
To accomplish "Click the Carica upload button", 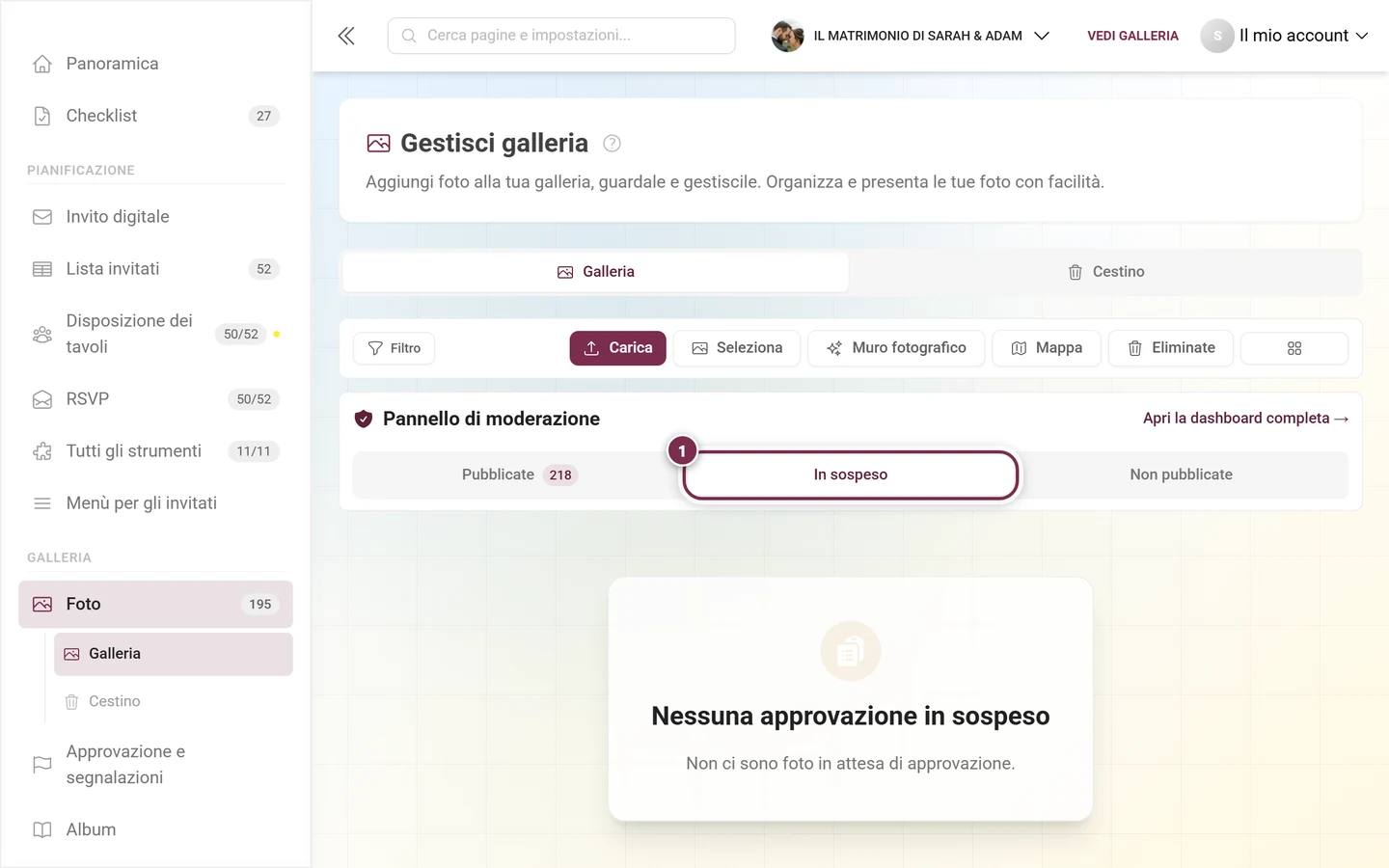I will pyautogui.click(x=617, y=348).
